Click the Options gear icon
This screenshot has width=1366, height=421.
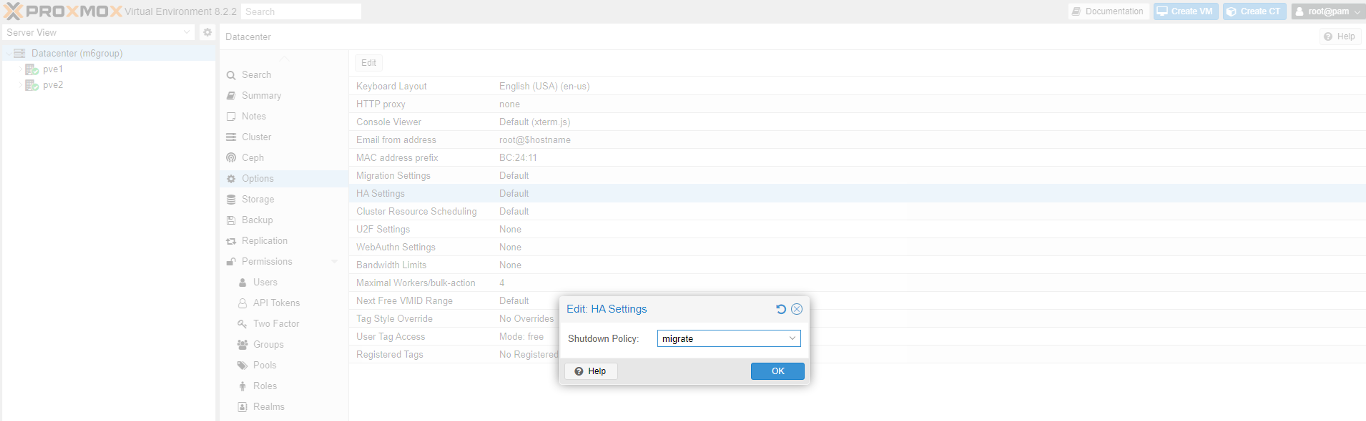pos(231,179)
